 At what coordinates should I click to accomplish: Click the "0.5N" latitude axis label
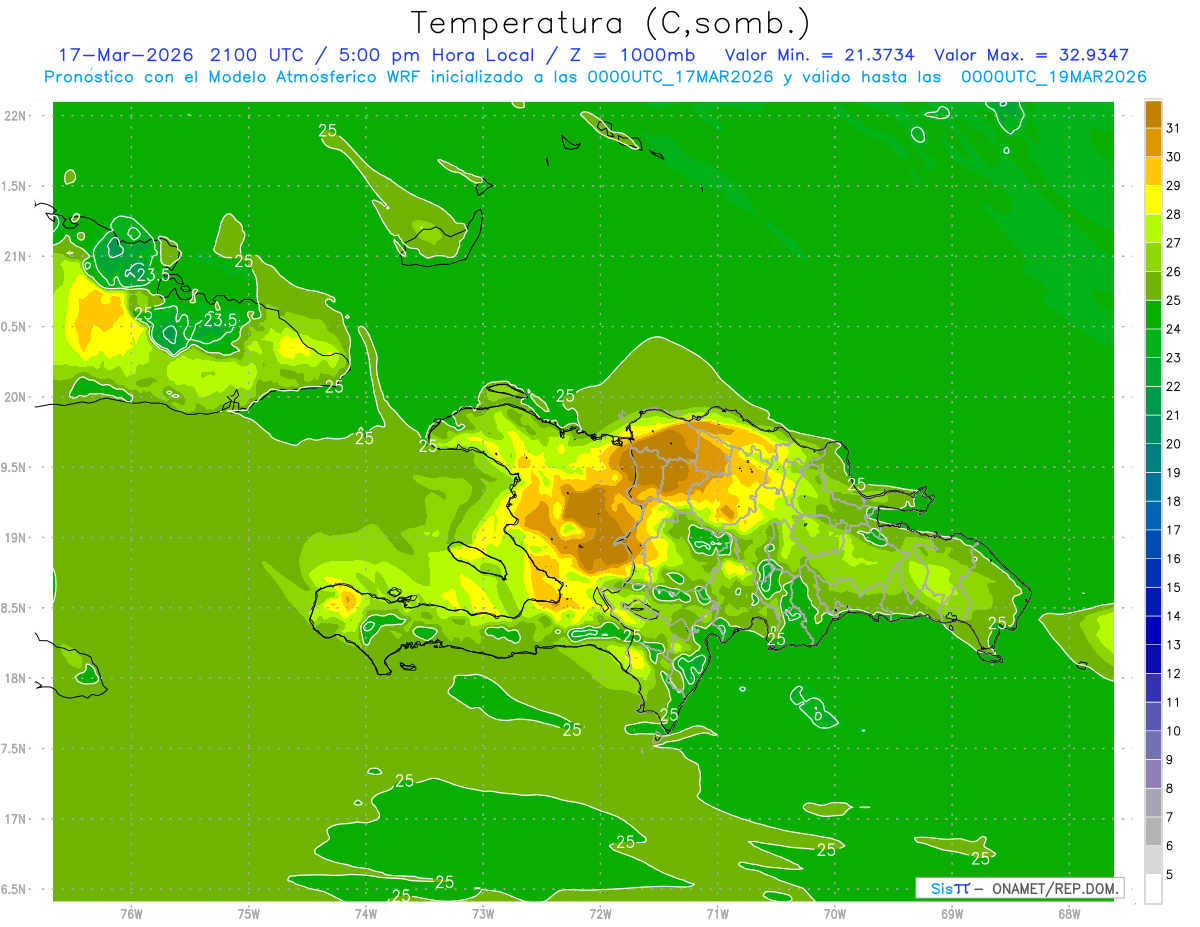[x=15, y=327]
